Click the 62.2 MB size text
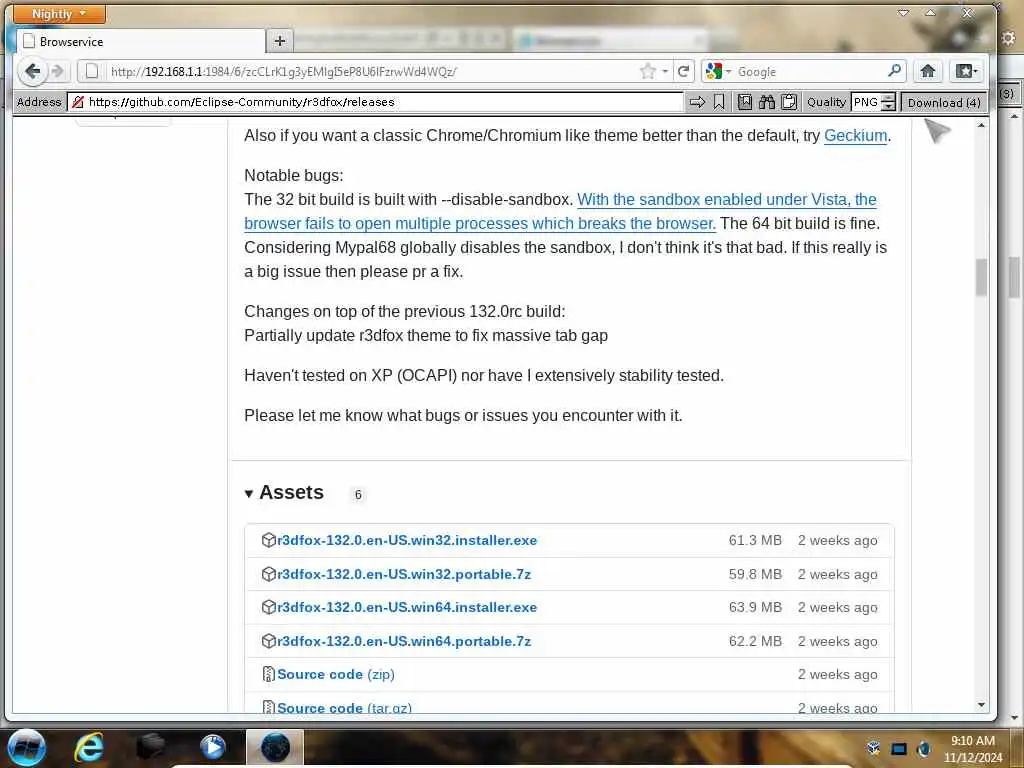 click(x=755, y=641)
